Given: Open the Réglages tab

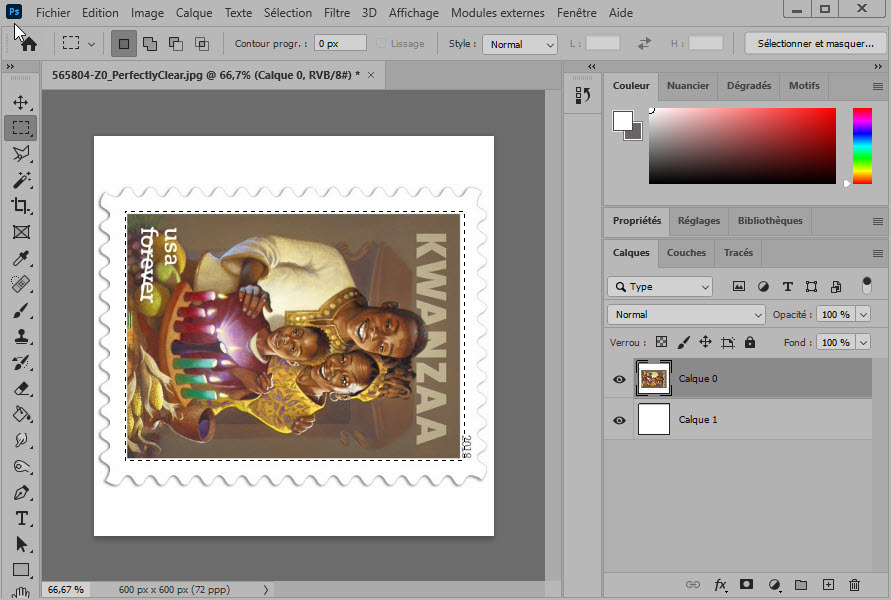Looking at the screenshot, I should (x=698, y=221).
